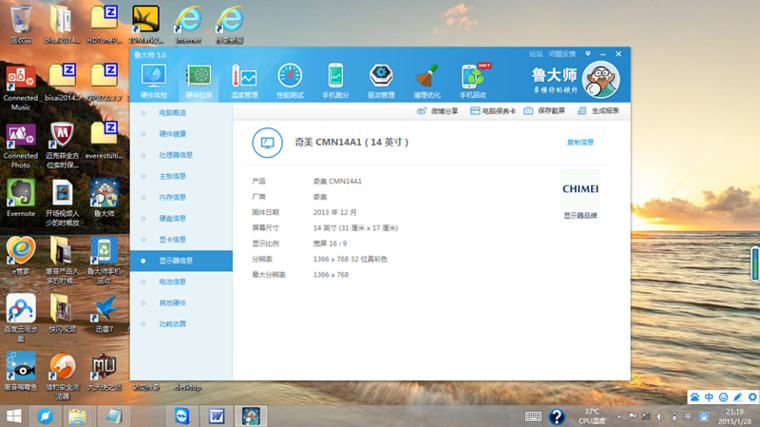Click the monitor icon beside 奇美 CMN14A1
760x427 pixels.
coord(267,142)
